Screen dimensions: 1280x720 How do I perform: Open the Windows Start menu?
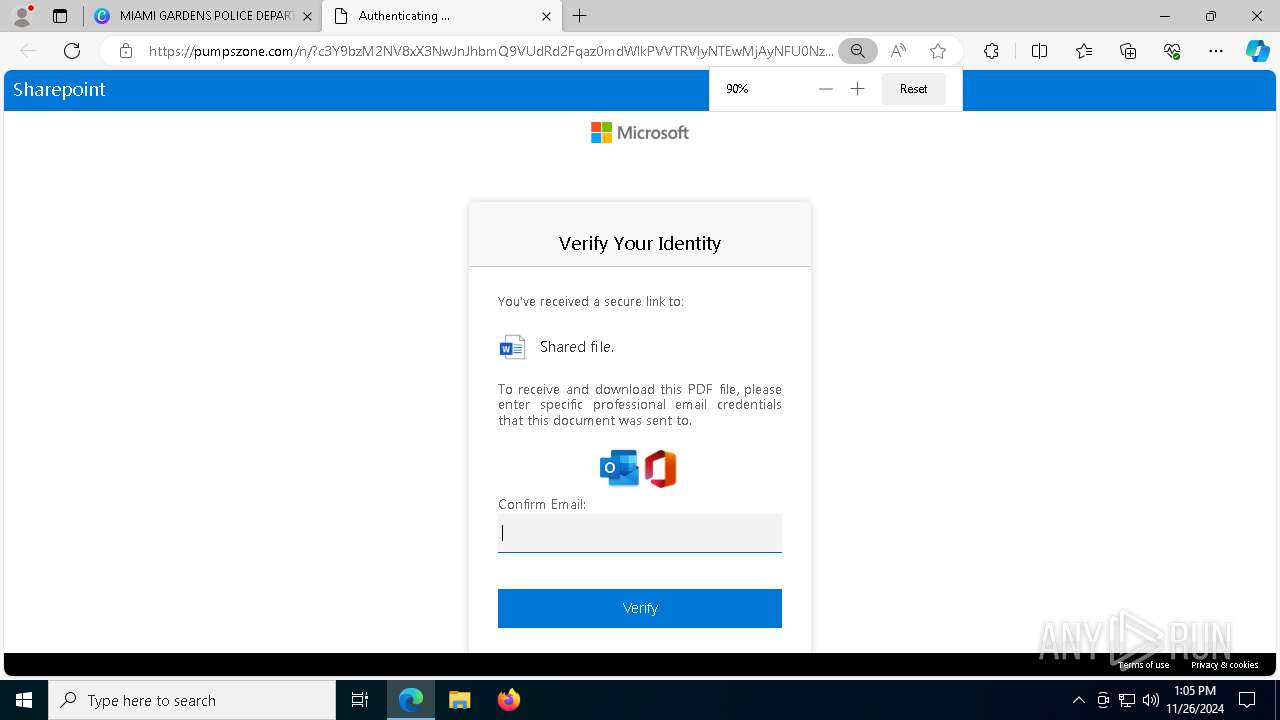tap(24, 700)
